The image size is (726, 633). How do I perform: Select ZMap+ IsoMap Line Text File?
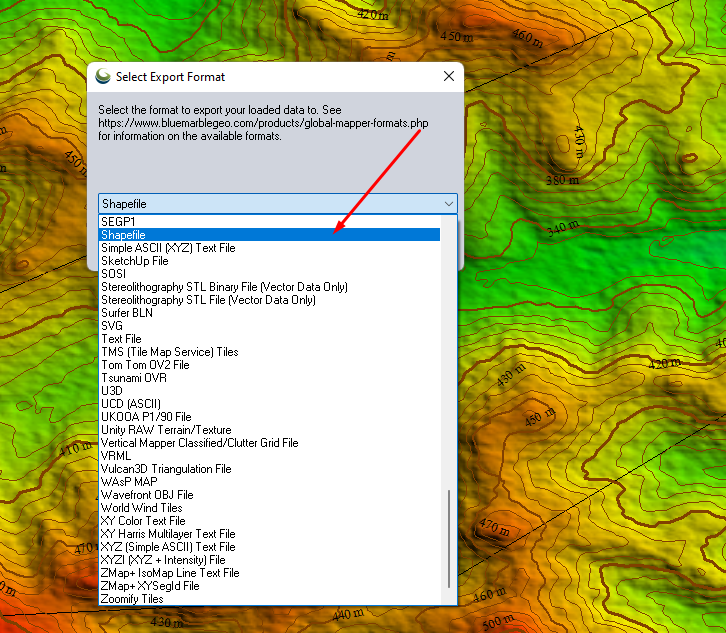point(270,573)
